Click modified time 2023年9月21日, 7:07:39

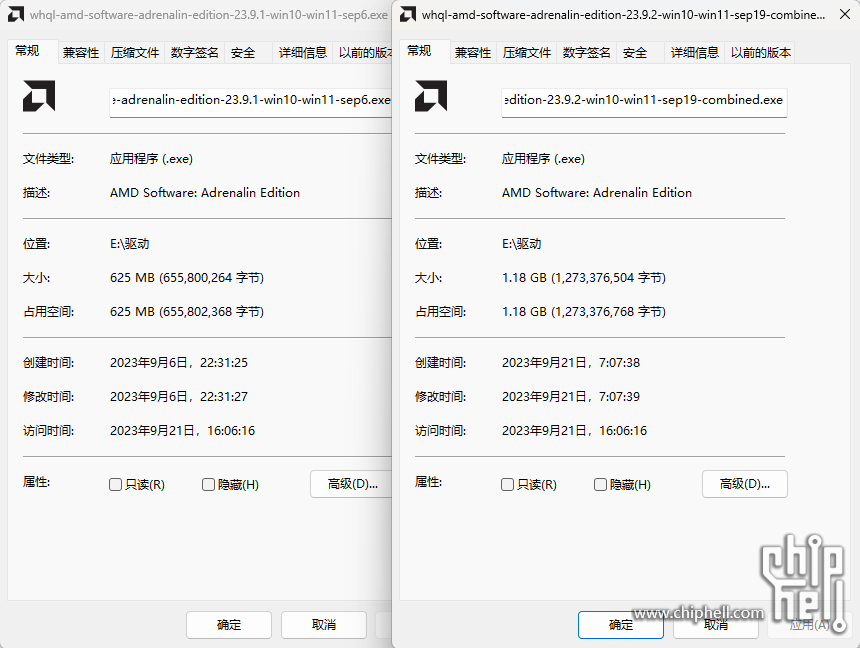(571, 397)
